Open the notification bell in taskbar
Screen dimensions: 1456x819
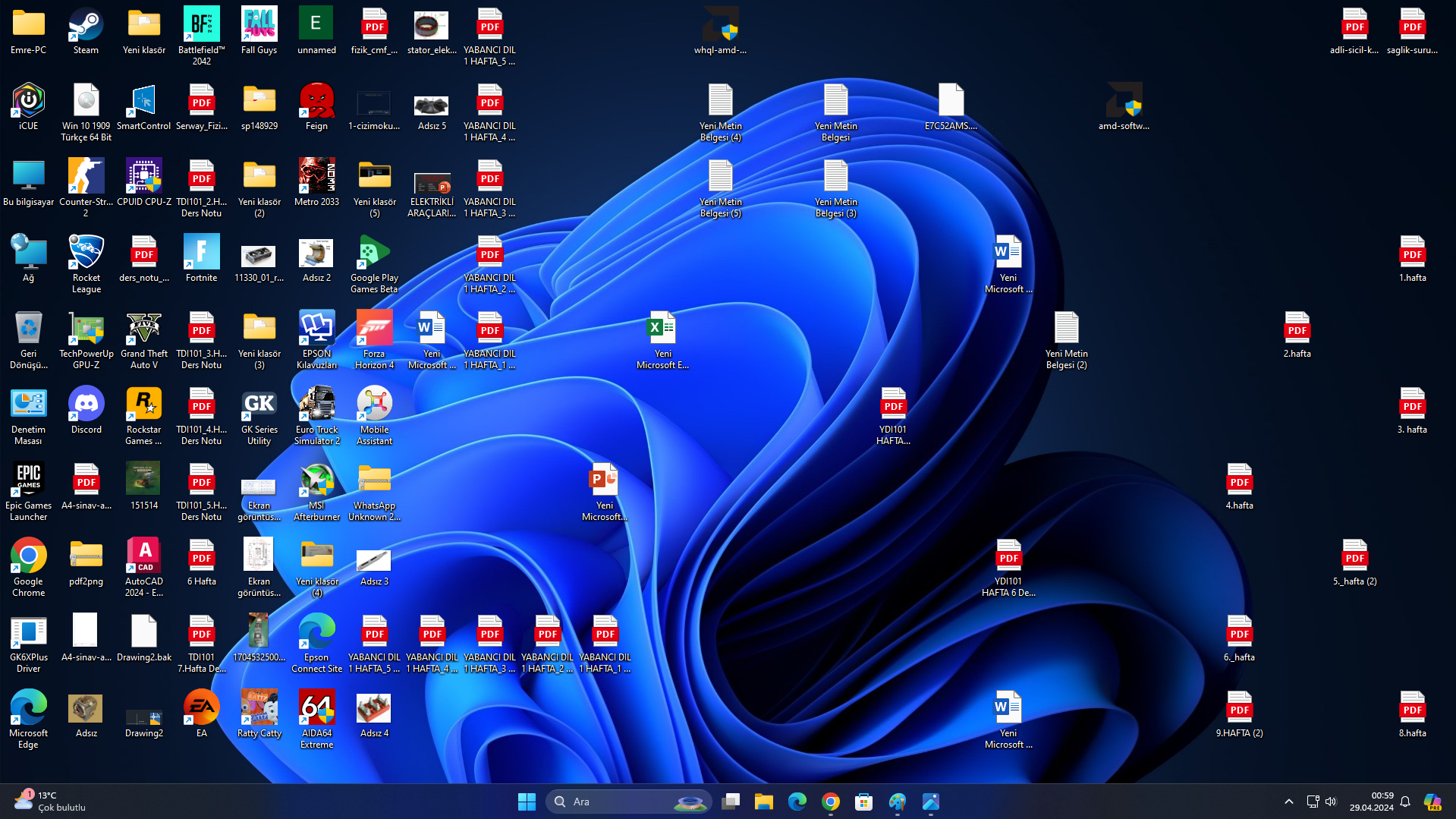click(x=1405, y=802)
